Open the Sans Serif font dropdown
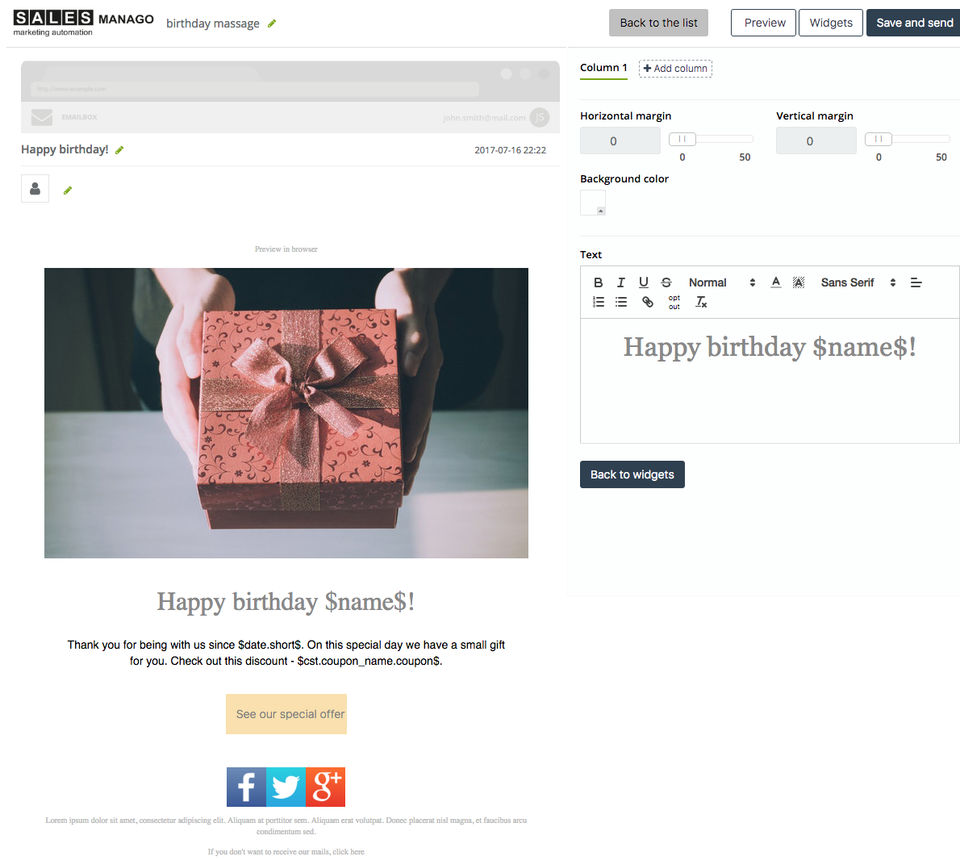The image size is (960, 861). 858,282
